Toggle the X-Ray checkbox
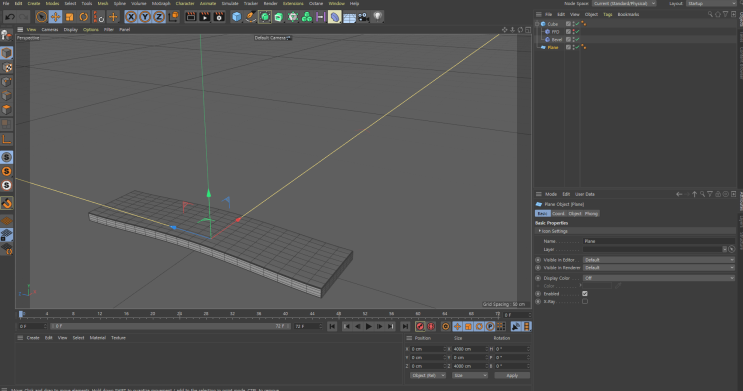Screen dimensions: 743x391 pos(585,302)
